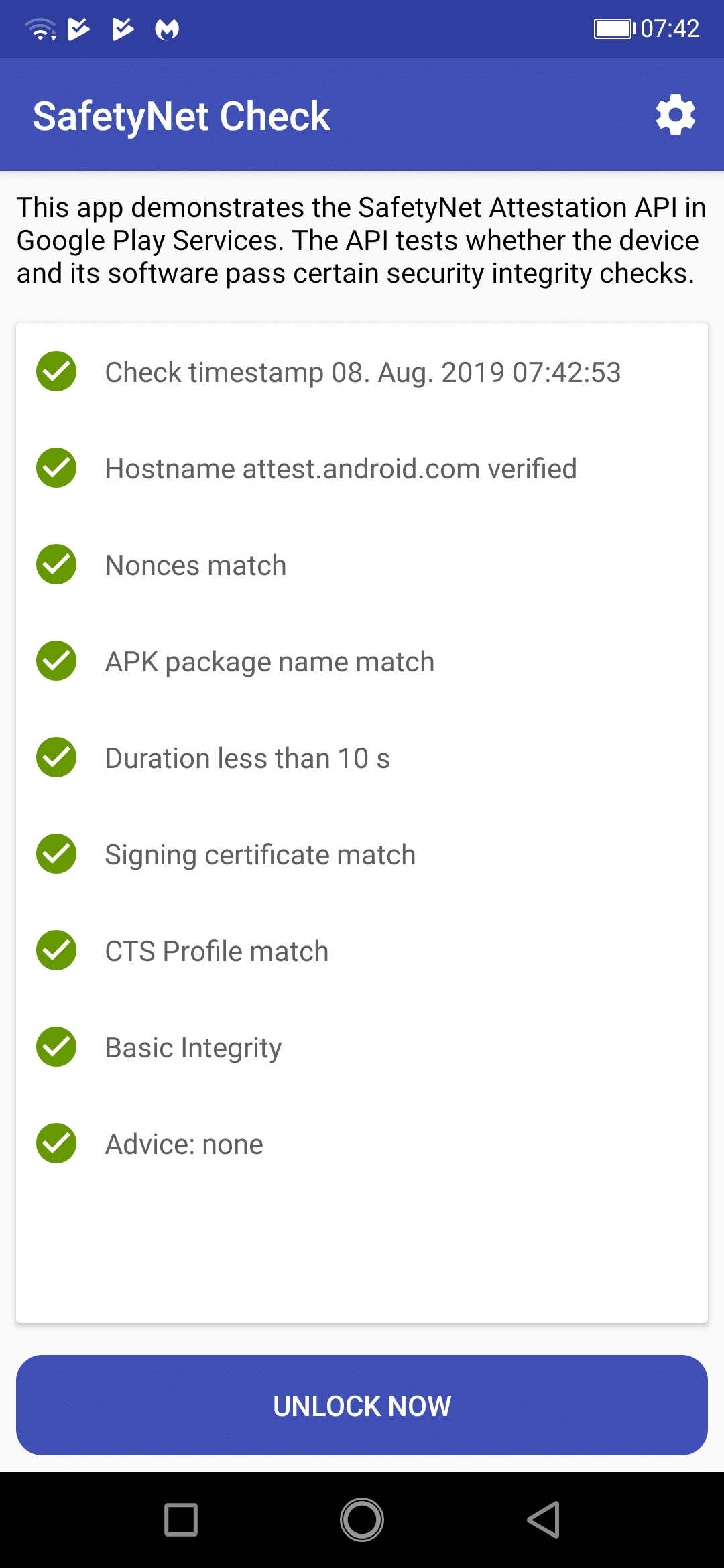Screen dimensions: 724x1568
Task: Tap the green check beside Hostname verified
Action: tap(56, 468)
